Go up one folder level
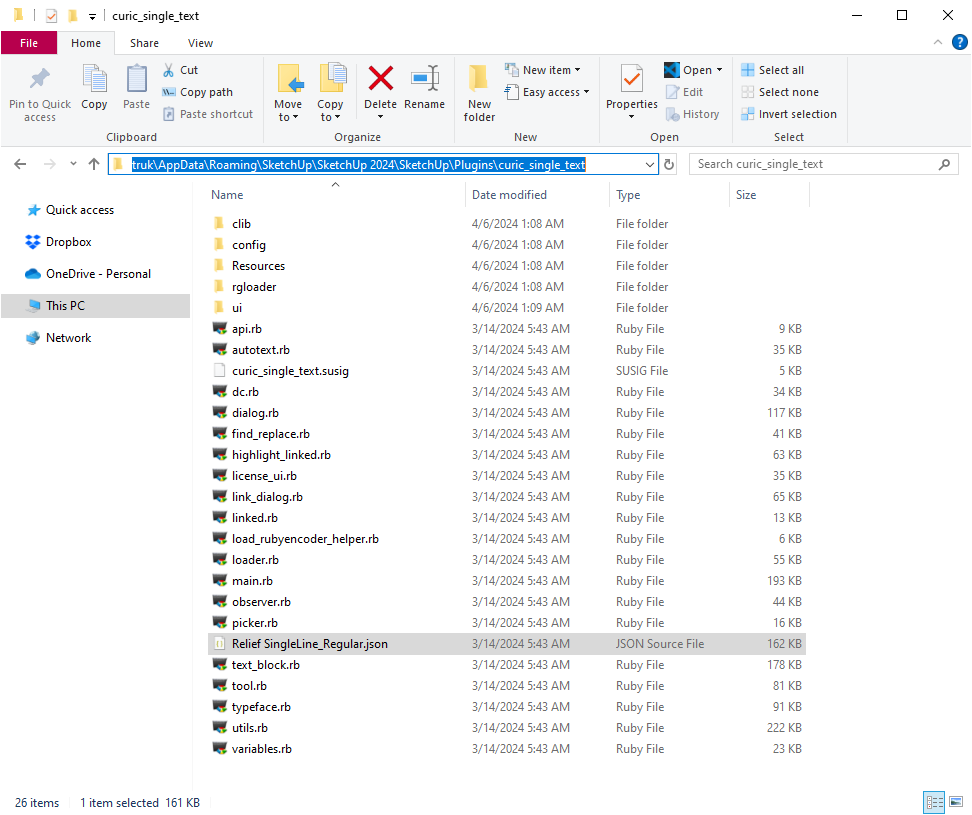972x815 pixels. pos(94,164)
